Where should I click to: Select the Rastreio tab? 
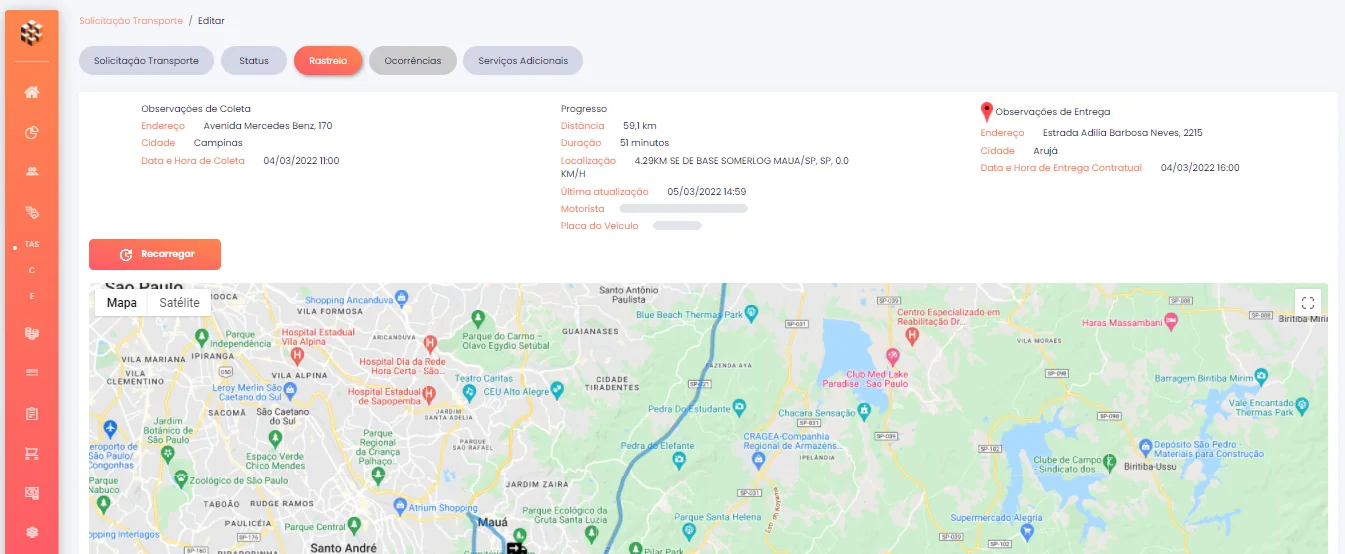328,61
